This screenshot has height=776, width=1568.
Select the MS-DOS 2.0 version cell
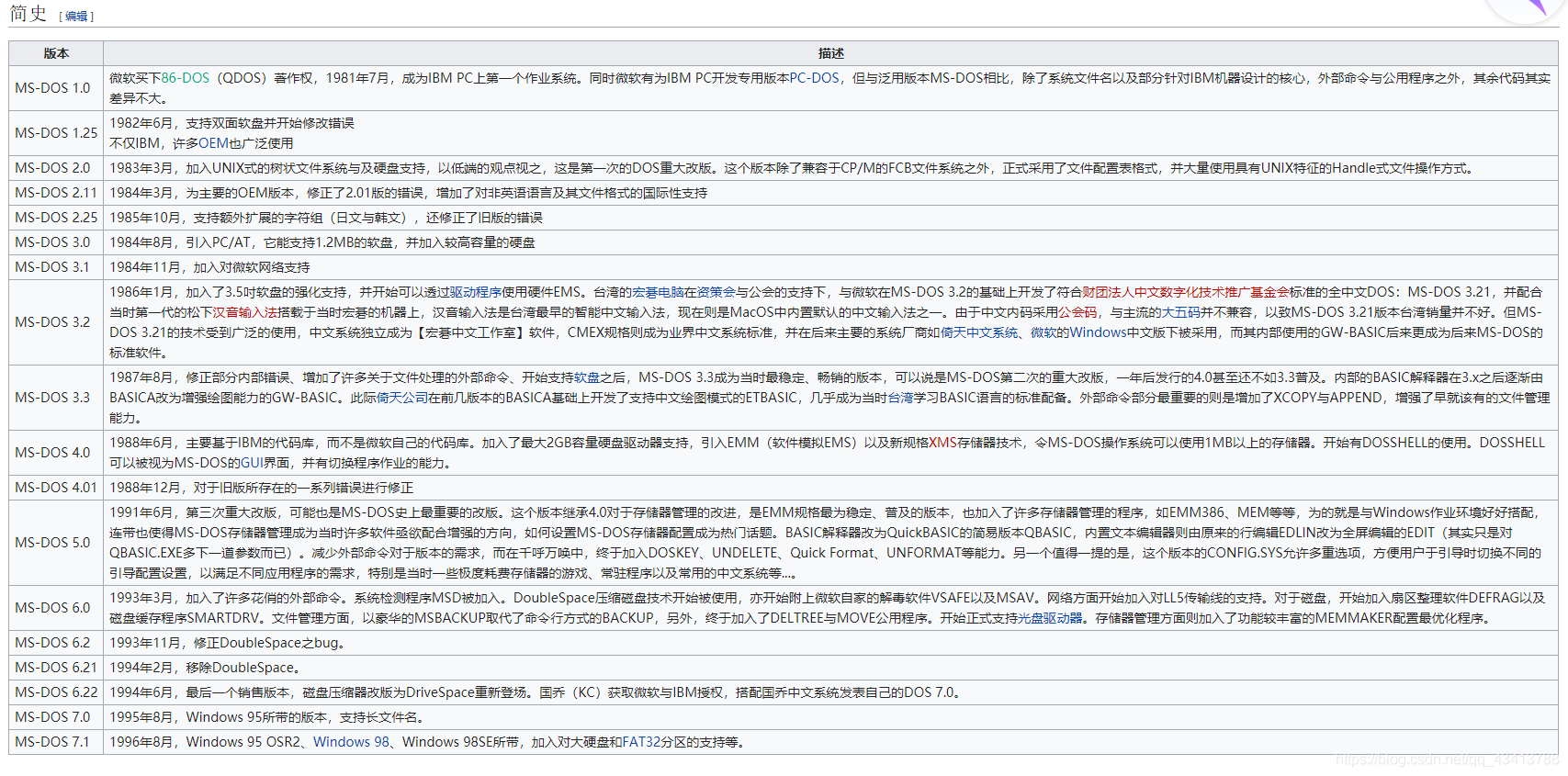pos(56,168)
